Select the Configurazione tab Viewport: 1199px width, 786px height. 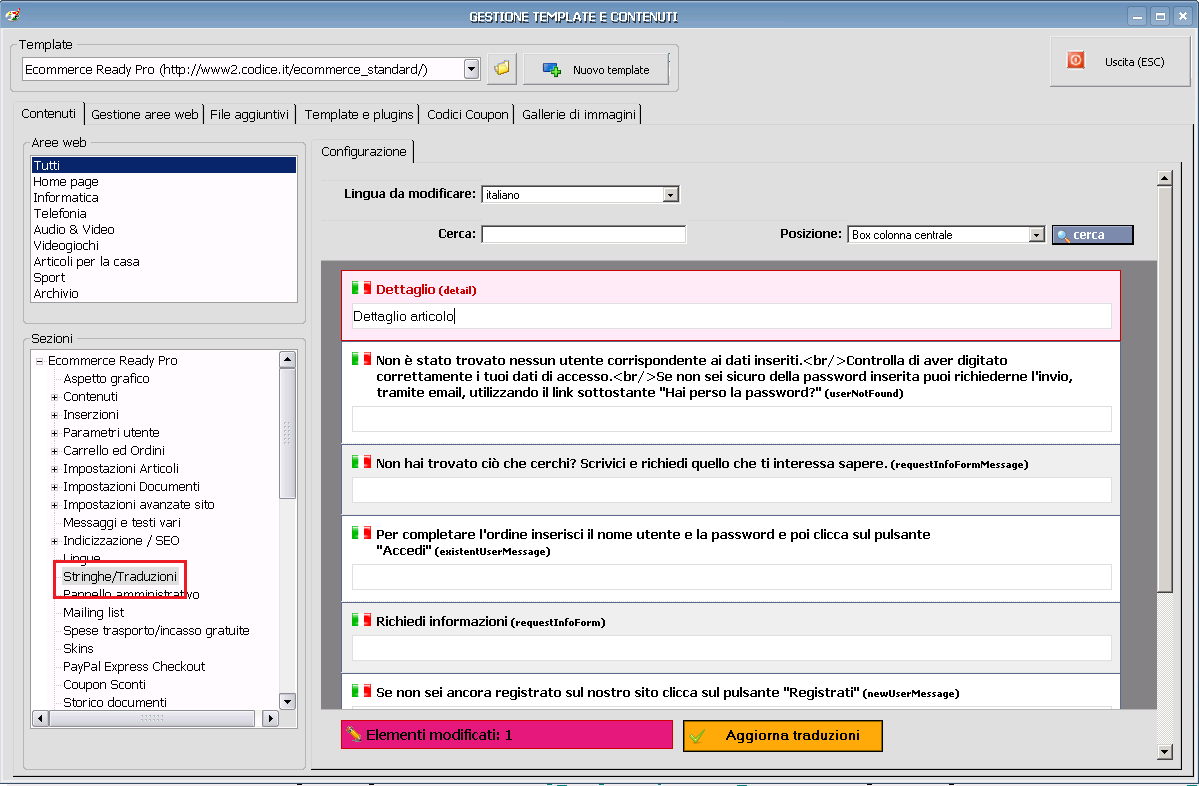pyautogui.click(x=363, y=151)
